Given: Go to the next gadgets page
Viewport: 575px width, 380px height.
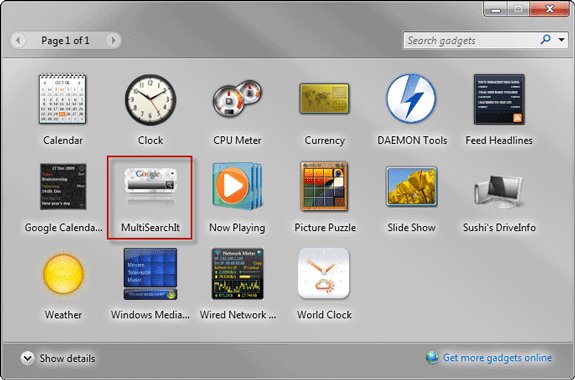Looking at the screenshot, I should coord(113,40).
